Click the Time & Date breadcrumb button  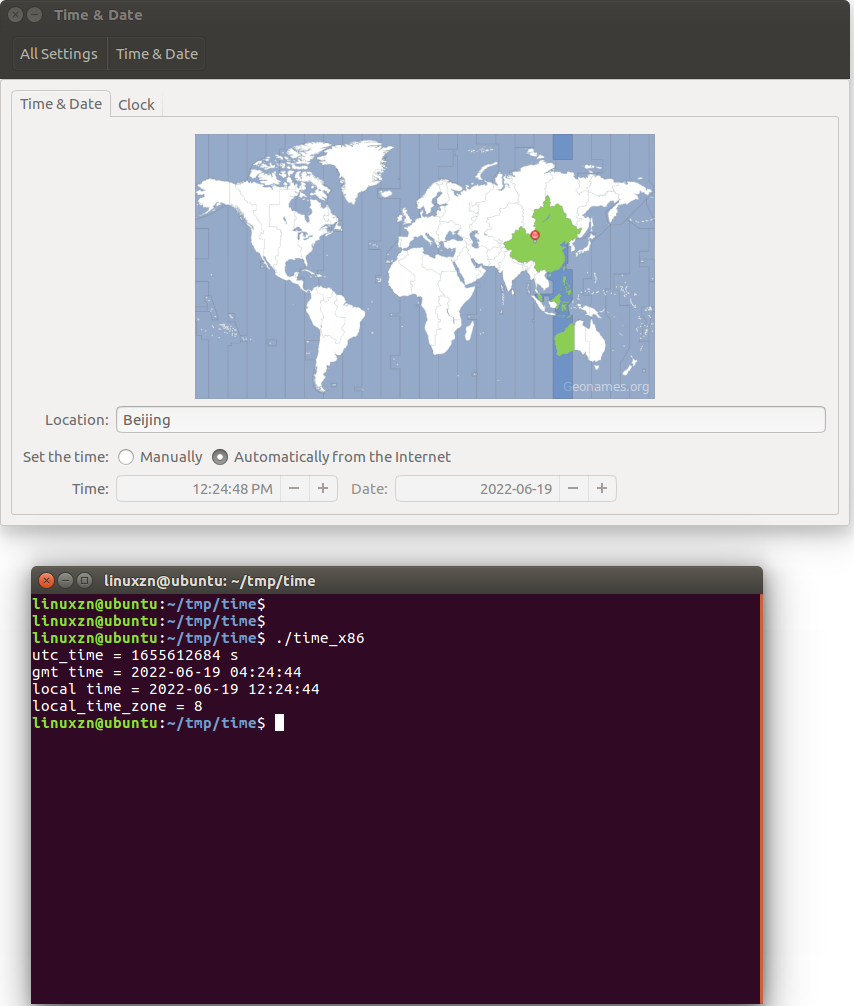157,54
